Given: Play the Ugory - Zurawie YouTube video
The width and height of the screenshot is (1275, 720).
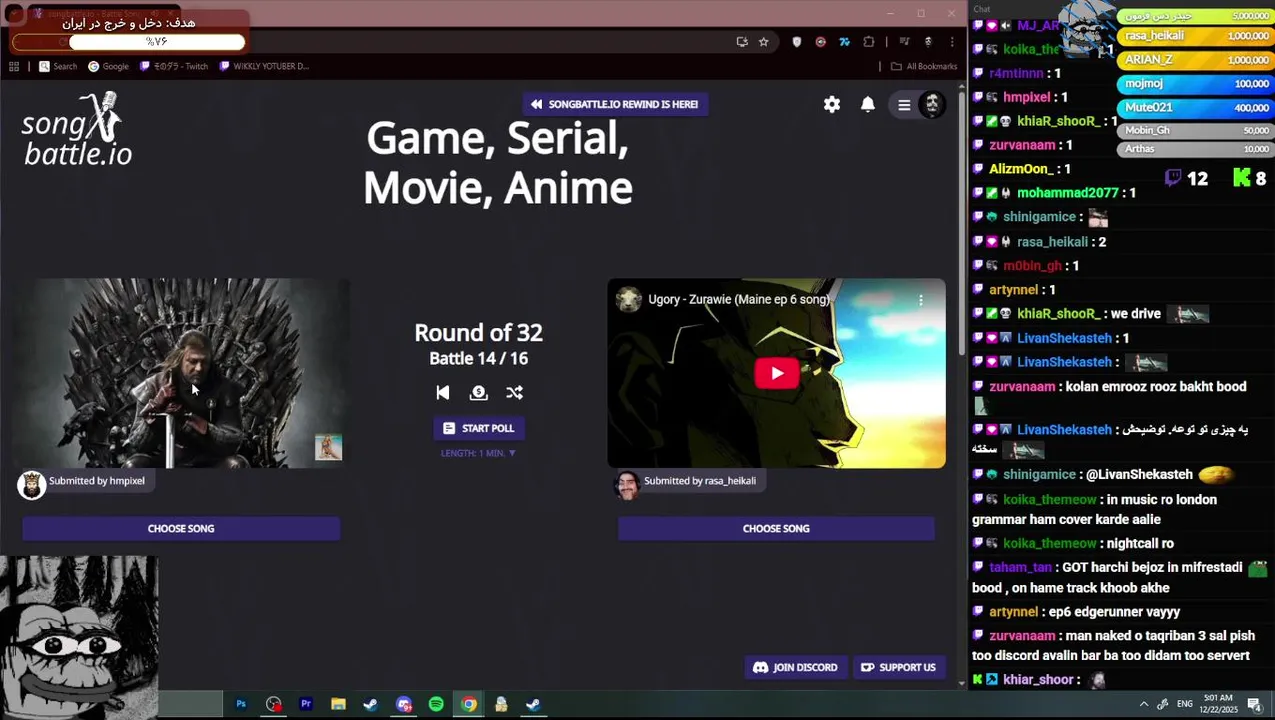Looking at the screenshot, I should pos(777,373).
